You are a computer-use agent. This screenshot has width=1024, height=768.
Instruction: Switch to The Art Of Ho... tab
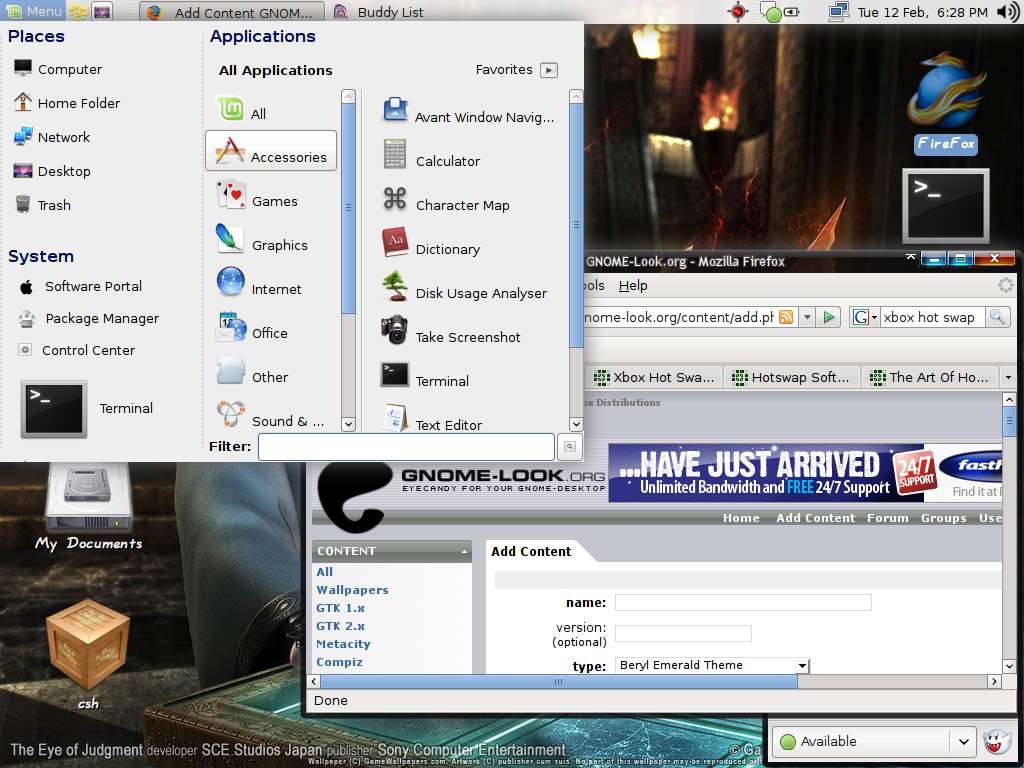(x=931, y=377)
